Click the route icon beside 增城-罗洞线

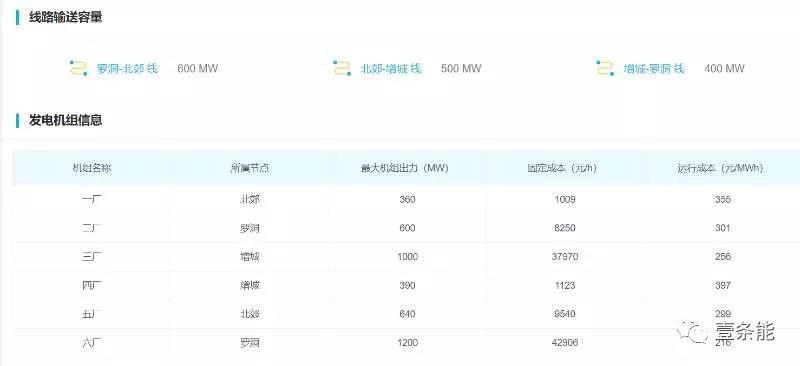(605, 68)
